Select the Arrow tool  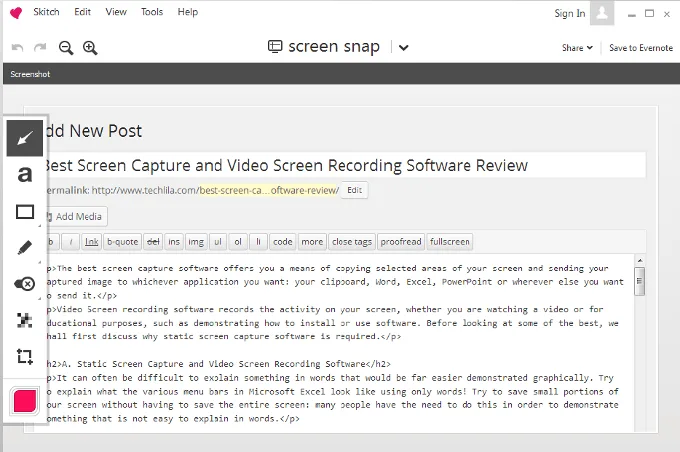pos(25,138)
